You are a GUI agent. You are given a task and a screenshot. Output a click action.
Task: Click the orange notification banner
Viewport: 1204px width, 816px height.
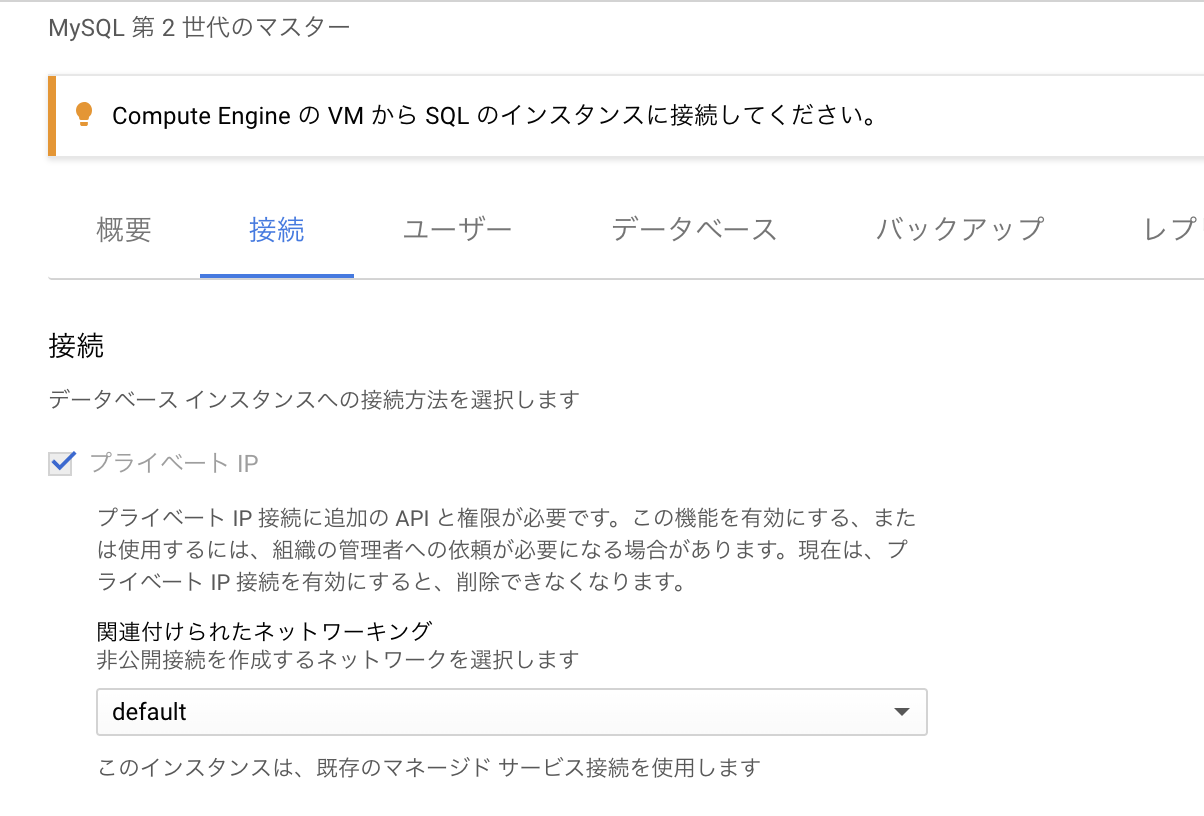tap(600, 115)
